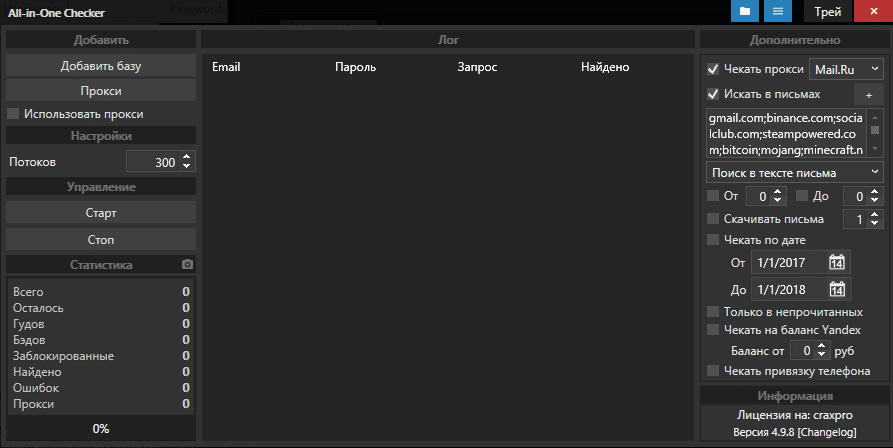Click the Лицензия на: craxpro text

click(x=794, y=415)
